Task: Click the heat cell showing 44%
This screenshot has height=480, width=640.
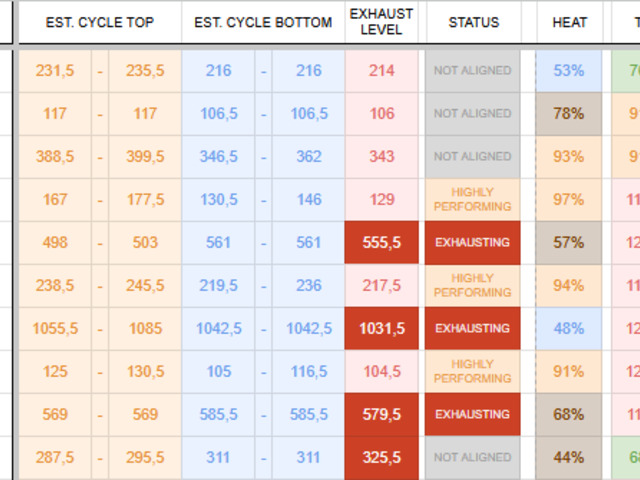Action: 568,457
